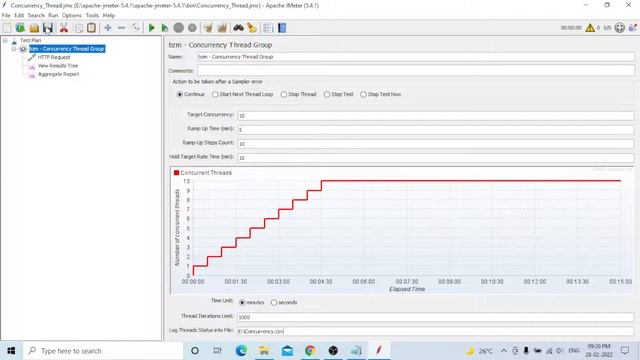Click the Thread Iterations Limit field
640x360 pixels.
pyautogui.click(x=436, y=317)
